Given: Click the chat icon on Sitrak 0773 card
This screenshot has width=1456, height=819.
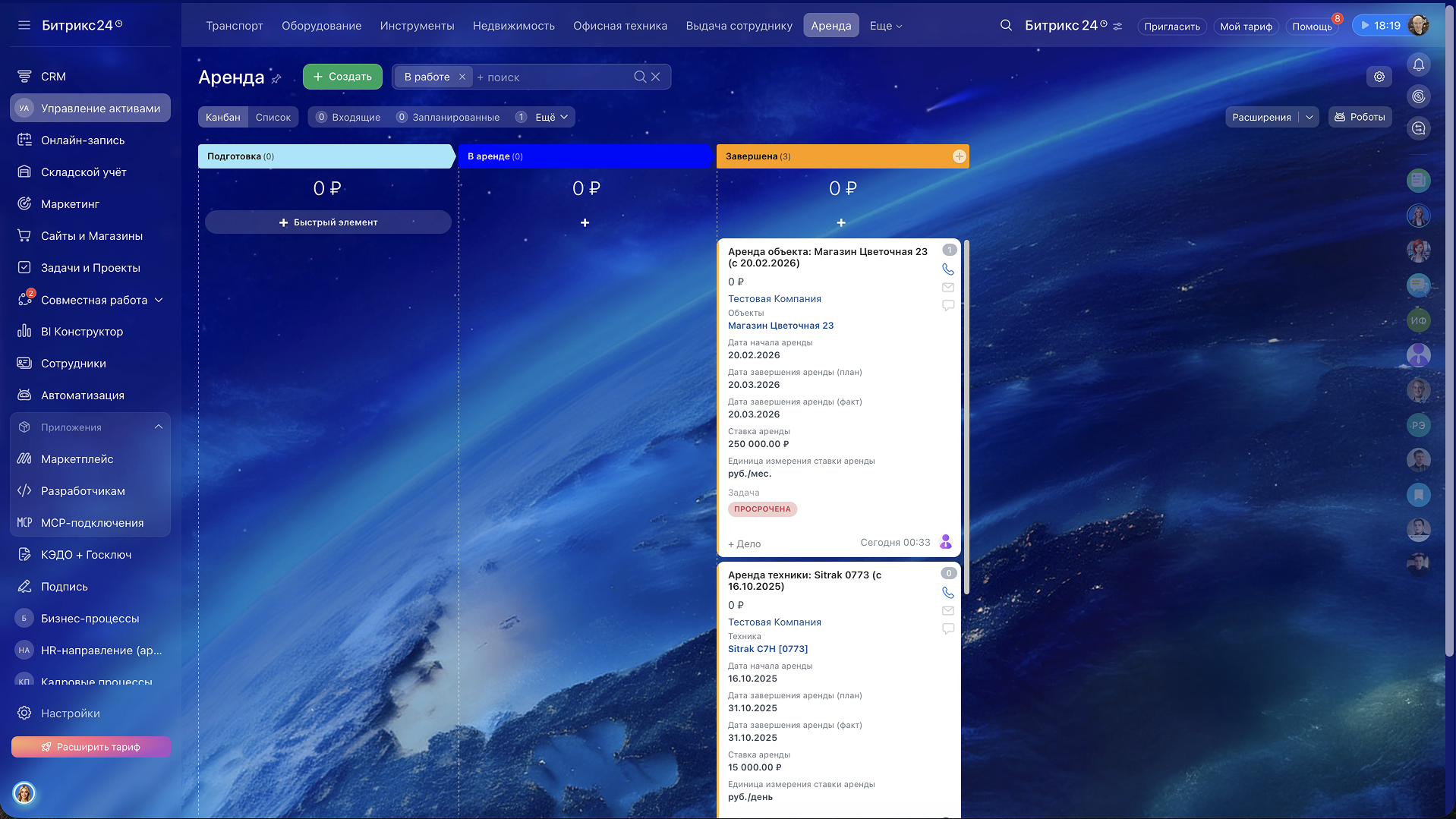Looking at the screenshot, I should (x=948, y=629).
